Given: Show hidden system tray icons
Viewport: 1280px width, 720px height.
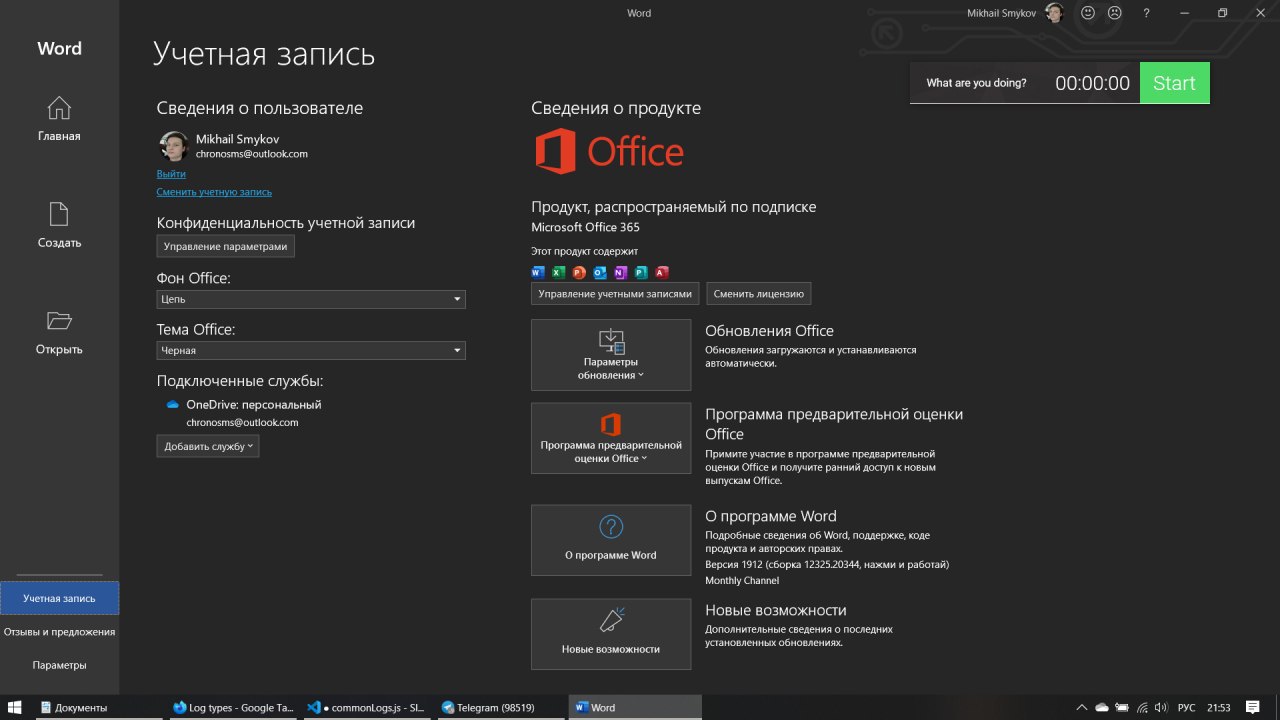Looking at the screenshot, I should tap(1081, 707).
